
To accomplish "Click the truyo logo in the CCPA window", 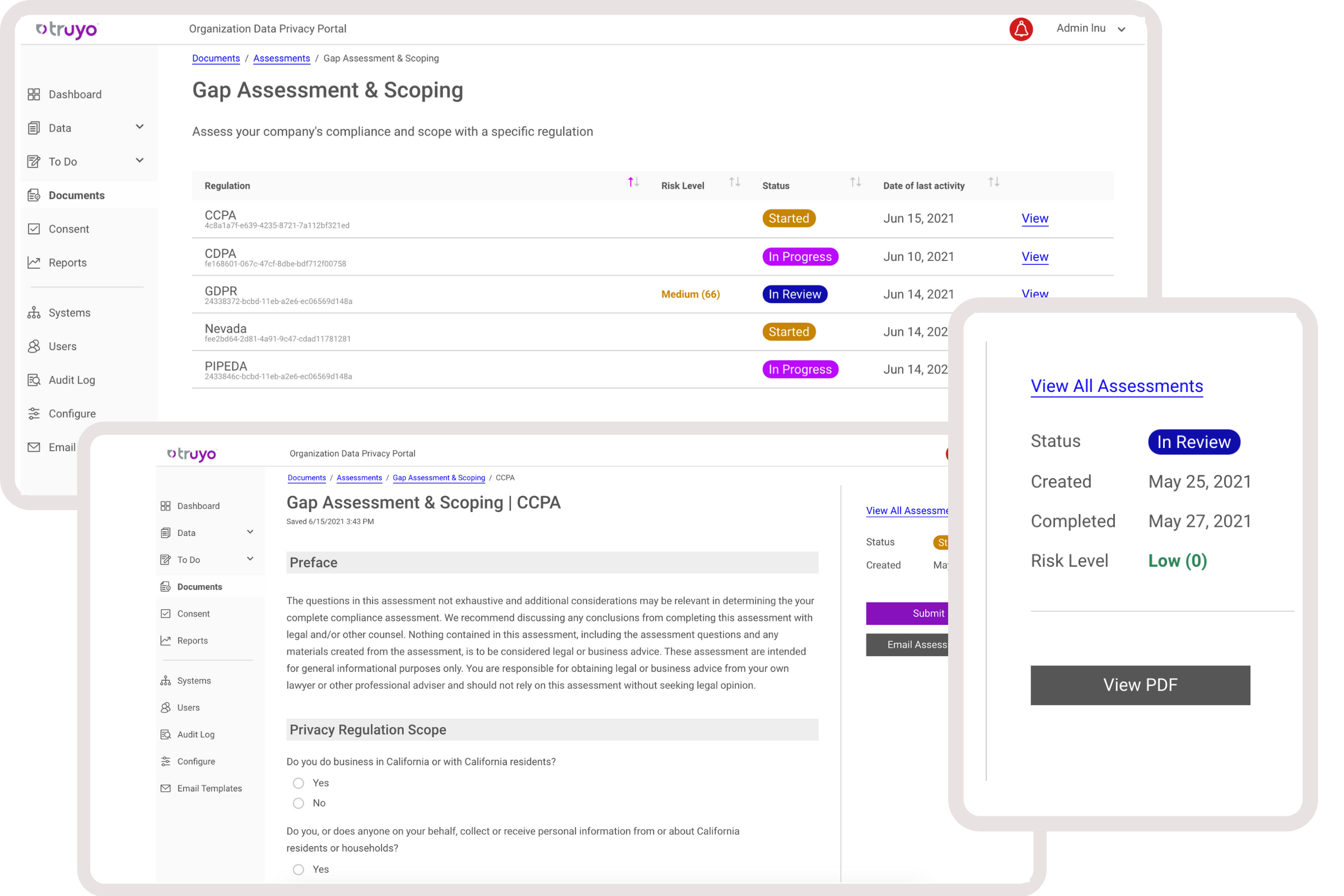I will point(192,454).
